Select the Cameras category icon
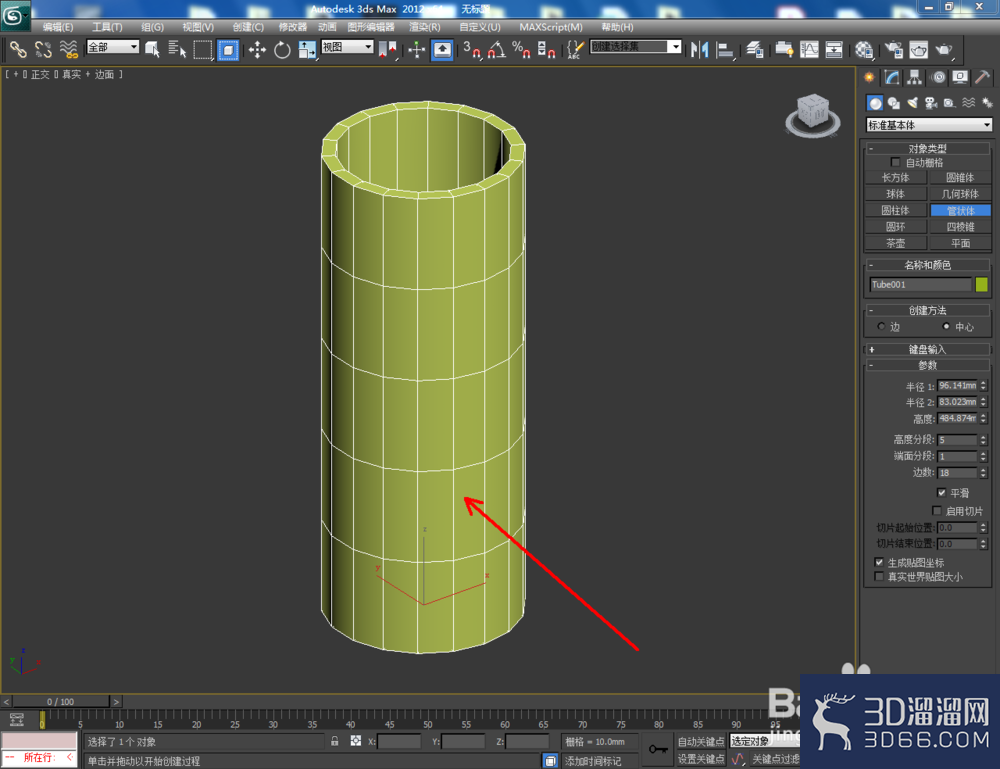1000x769 pixels. pos(931,103)
